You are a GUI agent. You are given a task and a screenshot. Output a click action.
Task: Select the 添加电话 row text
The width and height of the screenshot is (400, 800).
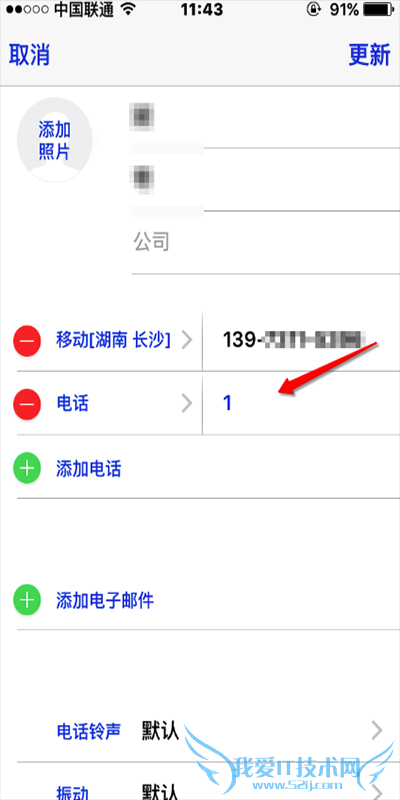click(x=89, y=469)
